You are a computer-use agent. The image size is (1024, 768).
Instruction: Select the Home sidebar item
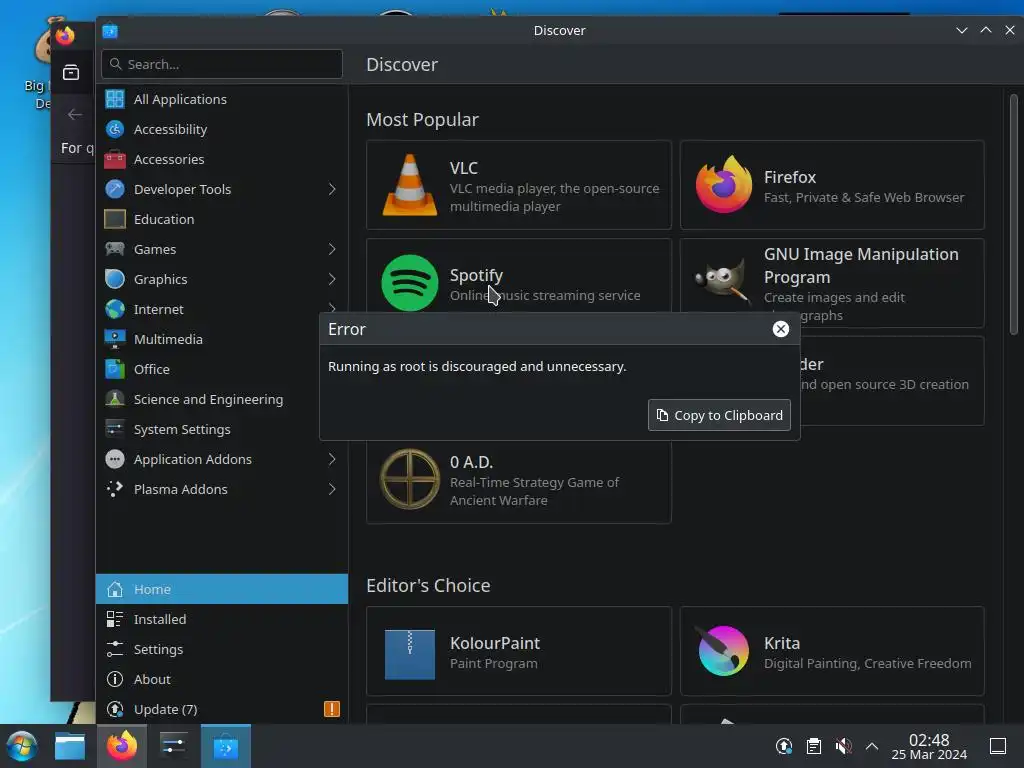pyautogui.click(x=222, y=589)
